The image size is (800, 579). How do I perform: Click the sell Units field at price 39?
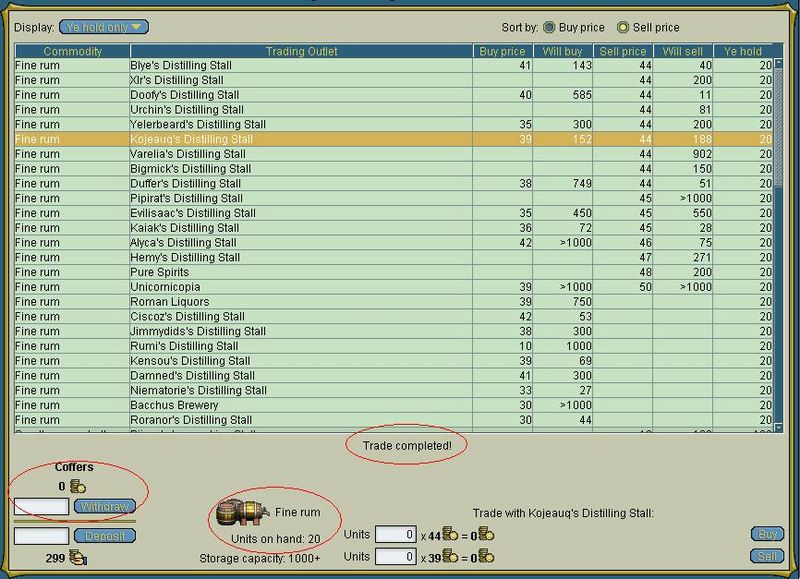395,557
